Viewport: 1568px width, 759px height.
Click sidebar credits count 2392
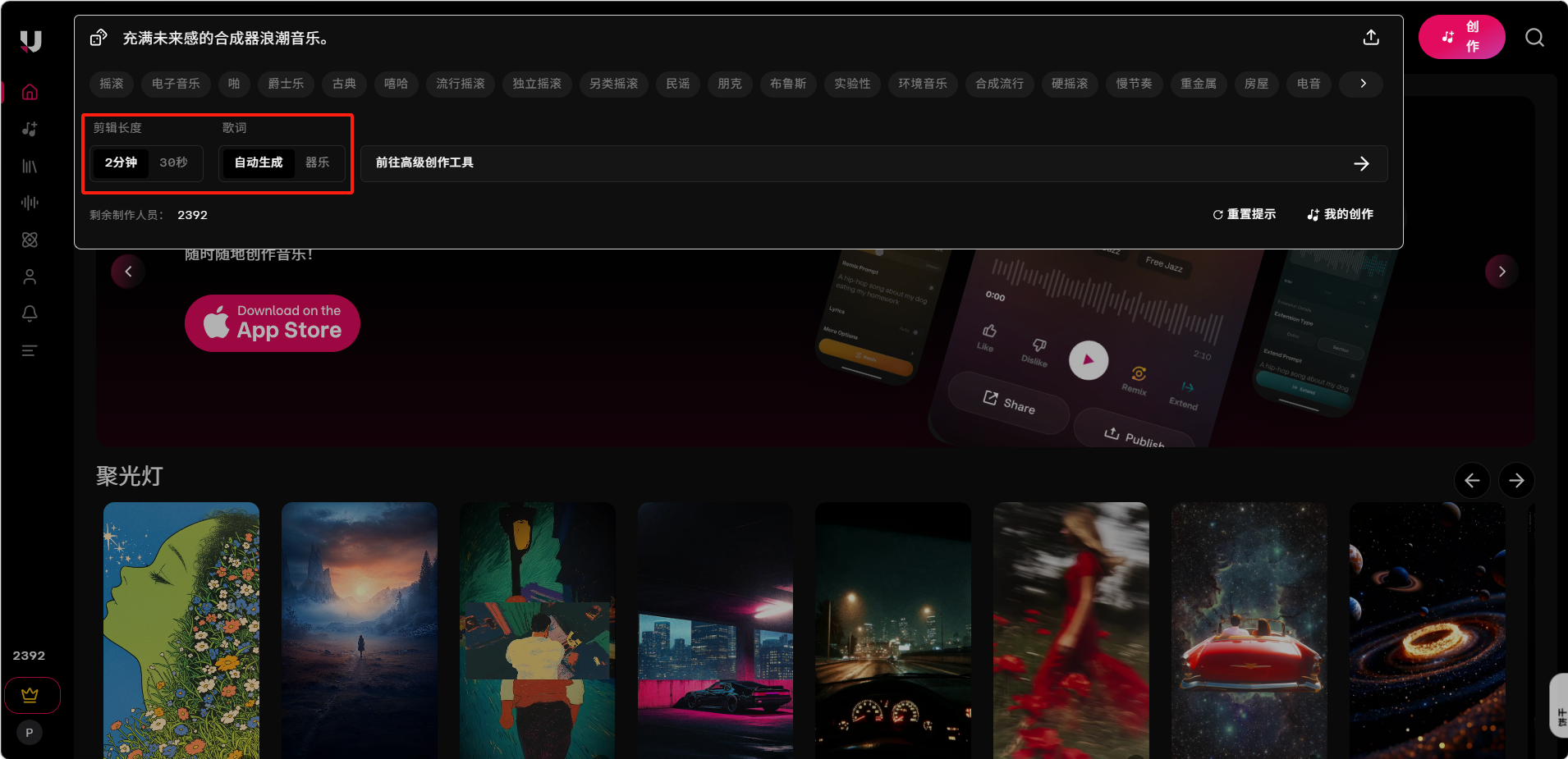point(29,656)
